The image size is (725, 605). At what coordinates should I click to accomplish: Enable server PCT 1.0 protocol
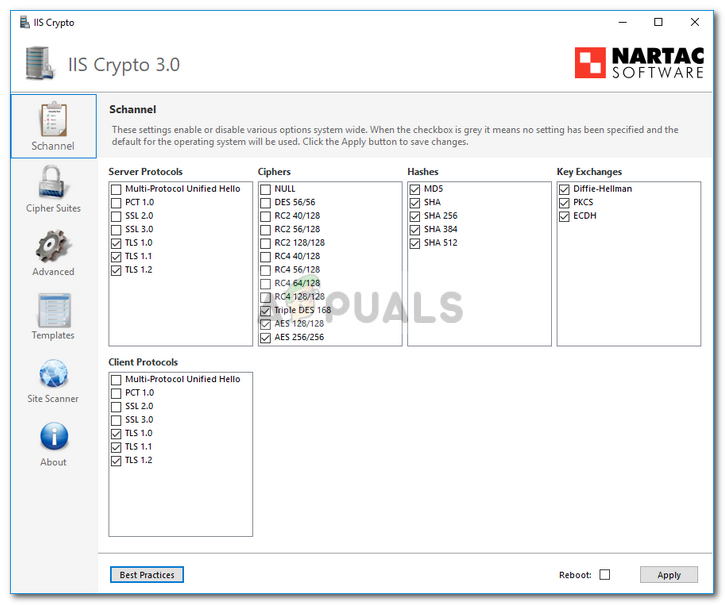(x=116, y=203)
